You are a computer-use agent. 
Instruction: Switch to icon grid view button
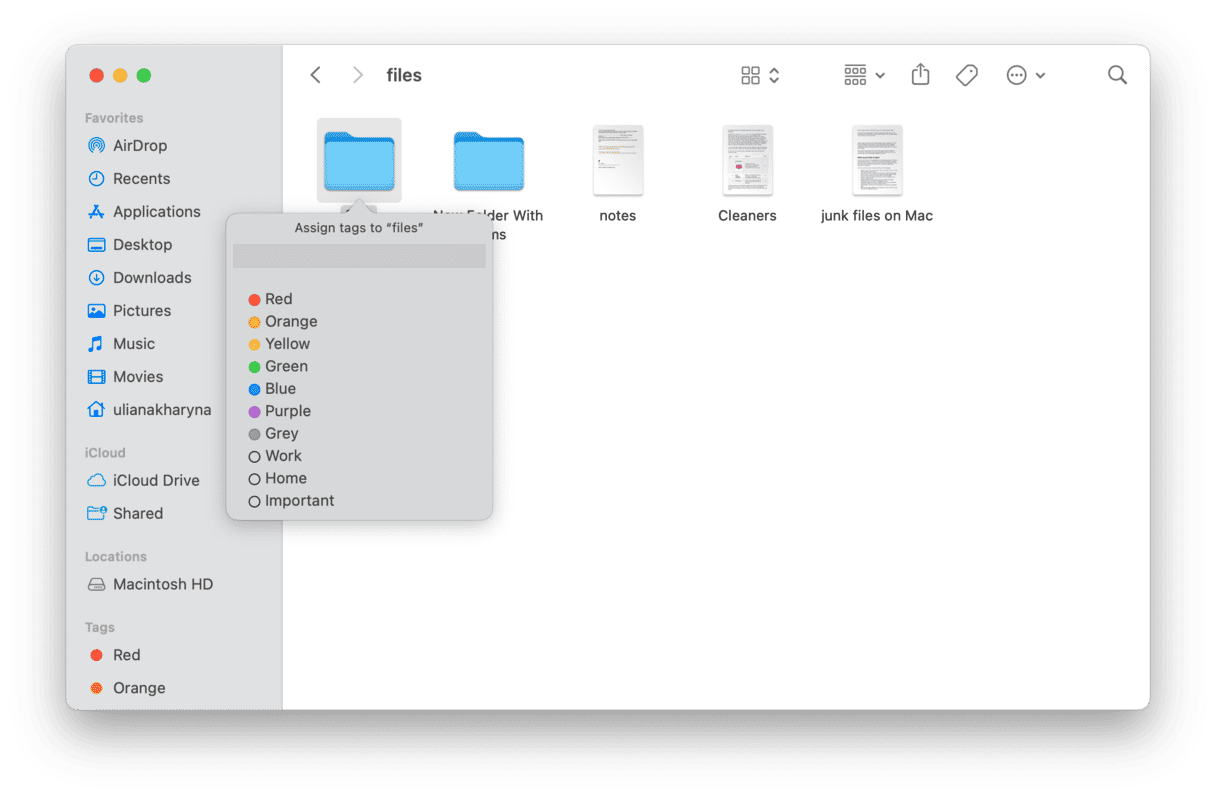[750, 75]
